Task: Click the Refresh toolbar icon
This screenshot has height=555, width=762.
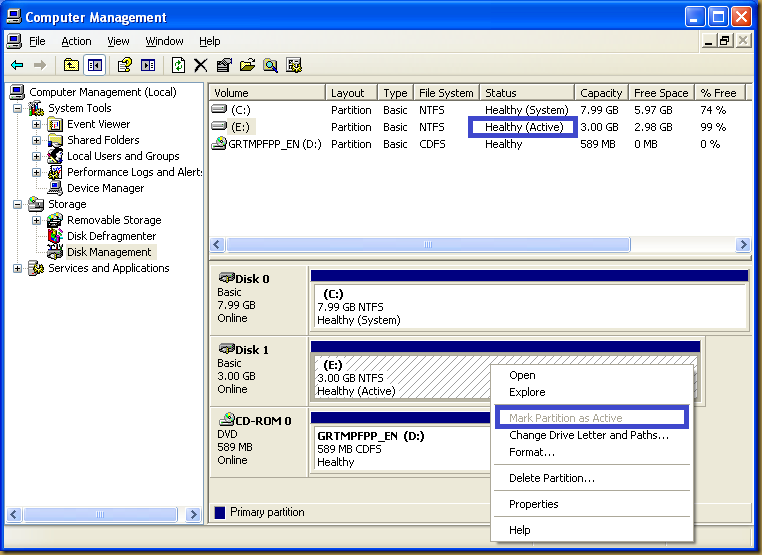Action: [178, 65]
